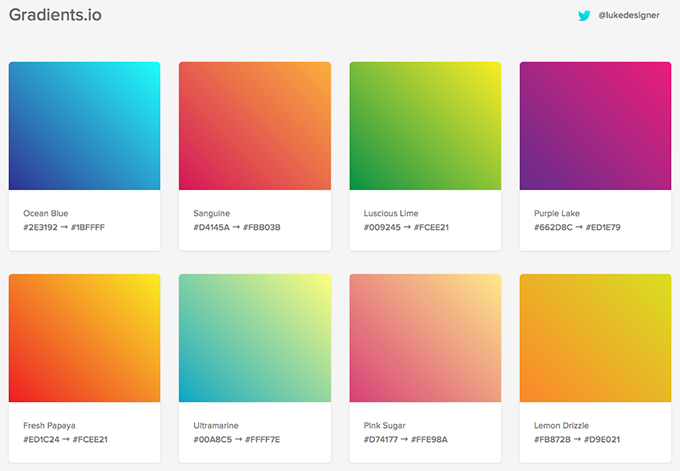680x471 pixels.
Task: Click the Luscious Lime name label
Action: point(391,213)
